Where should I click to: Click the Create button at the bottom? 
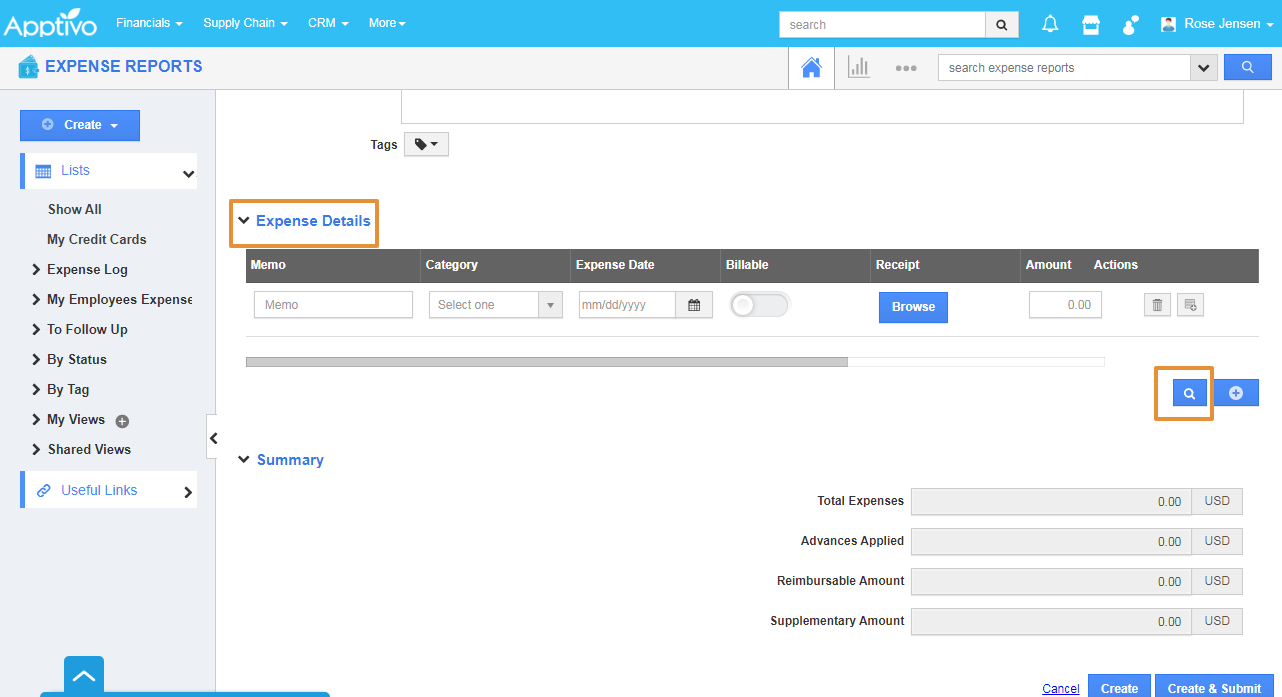pyautogui.click(x=1119, y=686)
